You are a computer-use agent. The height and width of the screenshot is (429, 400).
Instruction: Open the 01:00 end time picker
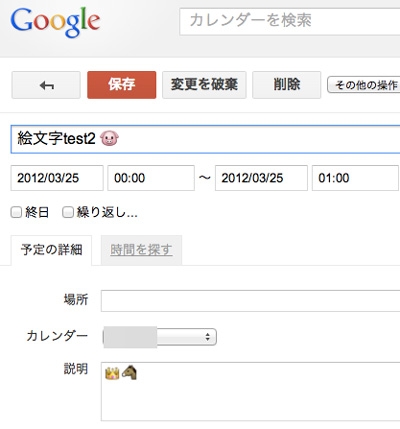355,178
